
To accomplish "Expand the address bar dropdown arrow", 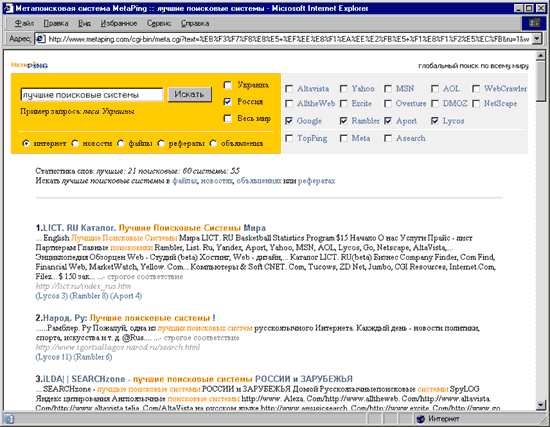I will (x=537, y=39).
